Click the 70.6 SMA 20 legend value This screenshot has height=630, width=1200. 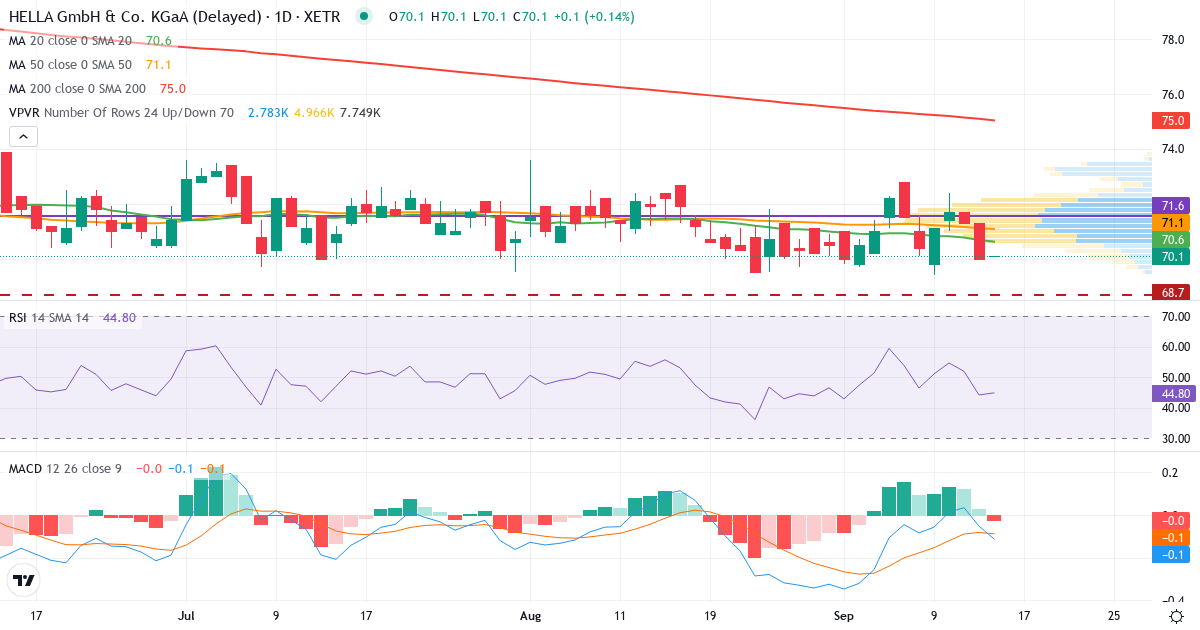(159, 41)
